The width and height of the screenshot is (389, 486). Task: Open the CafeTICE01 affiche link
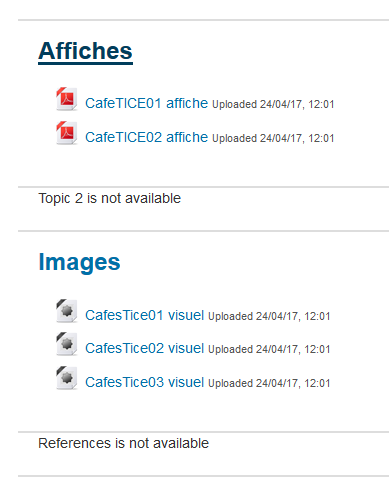click(x=146, y=103)
